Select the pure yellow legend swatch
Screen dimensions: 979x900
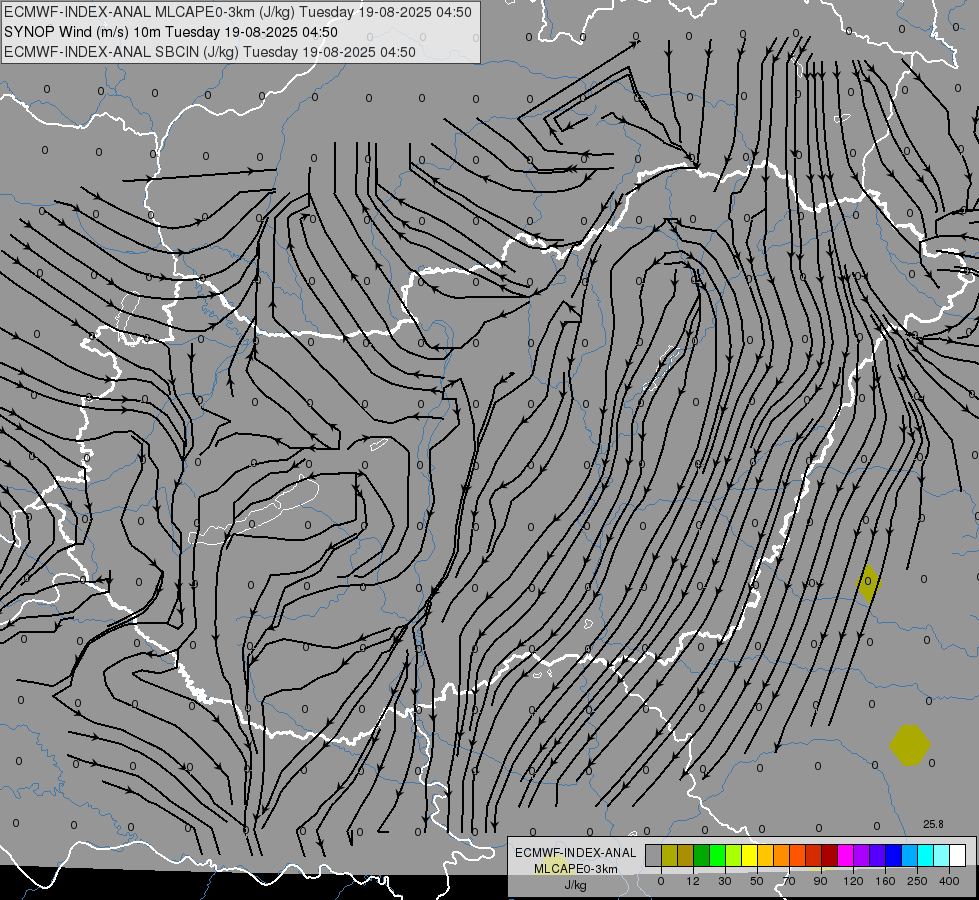point(750,855)
